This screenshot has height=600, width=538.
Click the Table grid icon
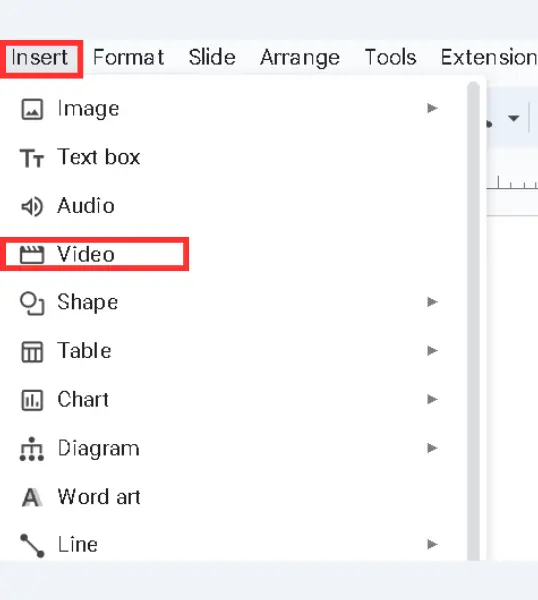(x=32, y=352)
